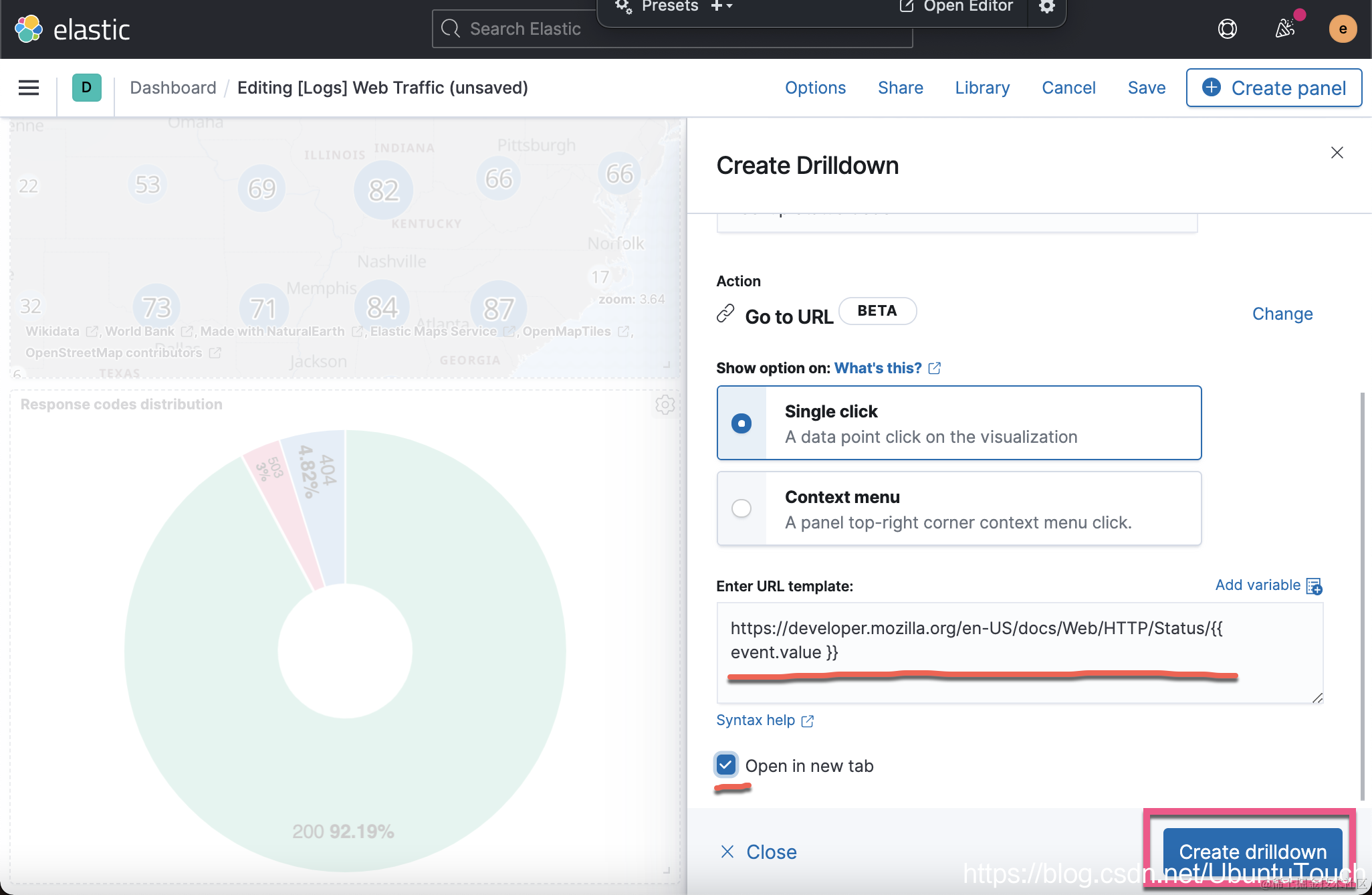Screen dimensions: 1372x895
Task: Open the Library menu item
Action: (x=982, y=88)
